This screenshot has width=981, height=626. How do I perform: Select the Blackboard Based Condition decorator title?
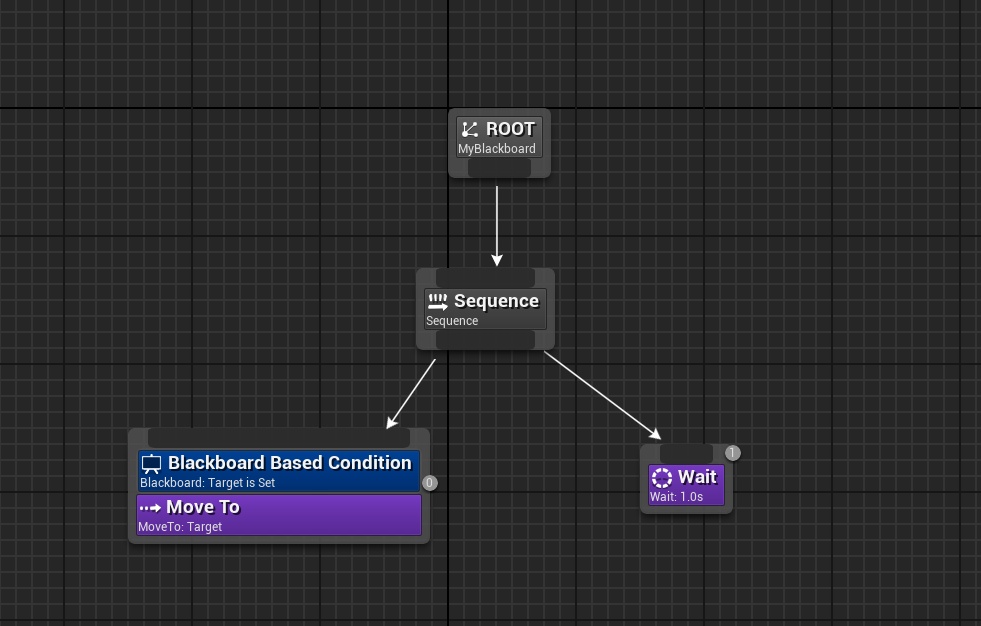pos(289,463)
